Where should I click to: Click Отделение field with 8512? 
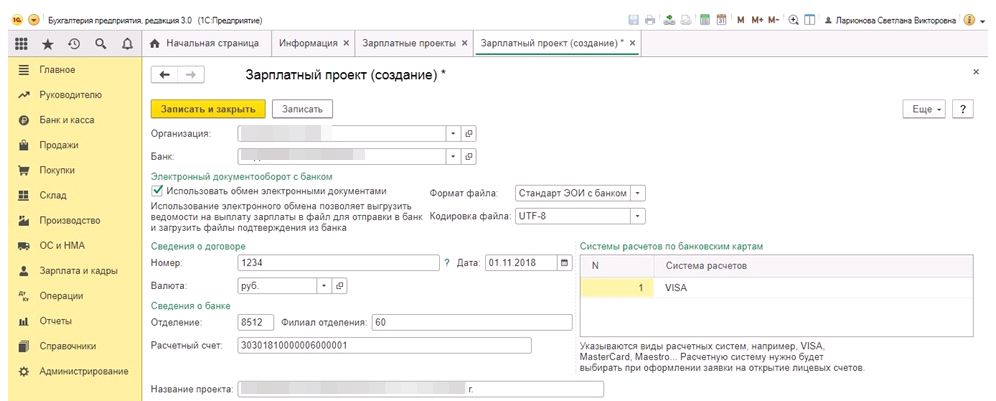point(255,322)
